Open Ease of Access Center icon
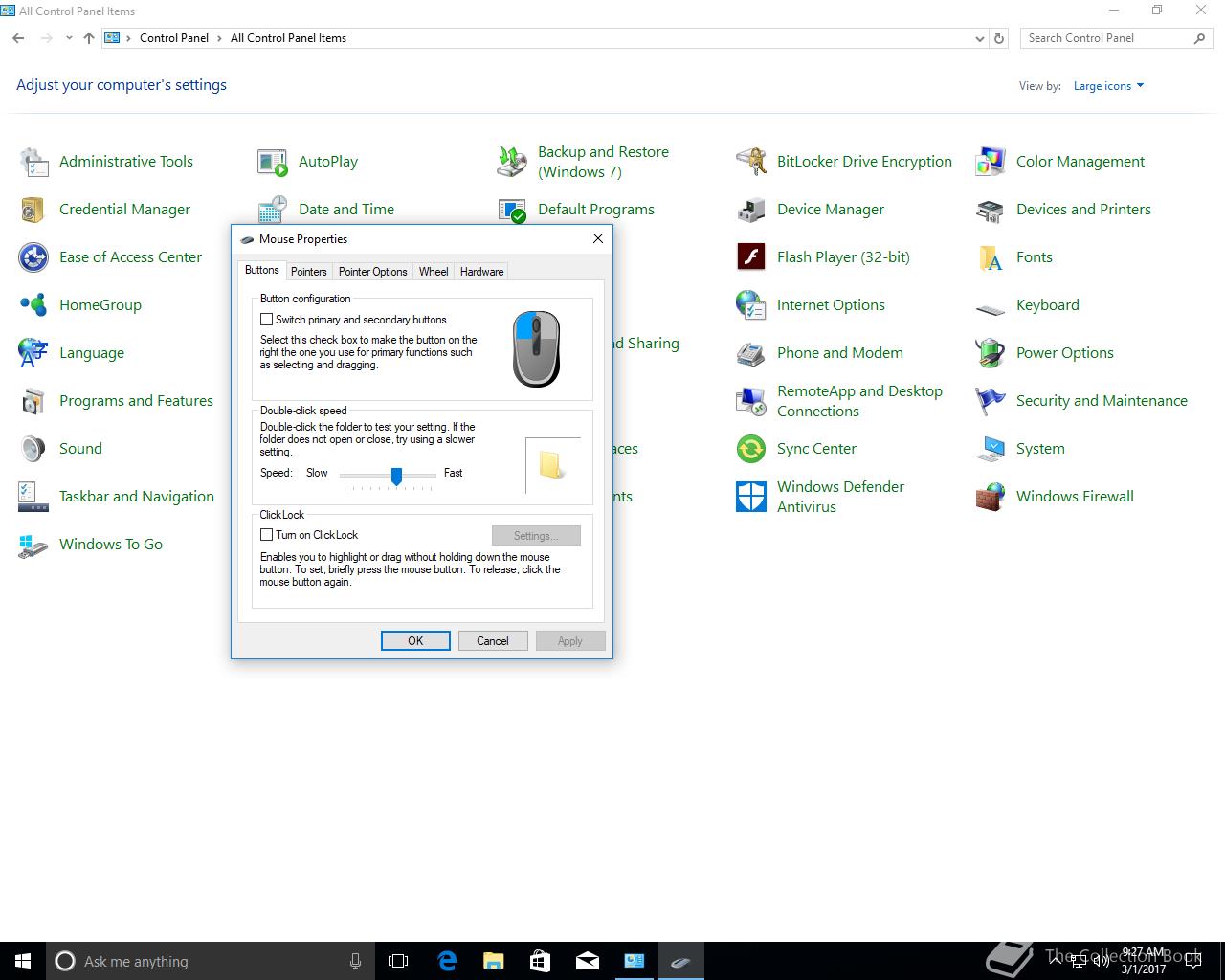1225x980 pixels. click(x=33, y=257)
